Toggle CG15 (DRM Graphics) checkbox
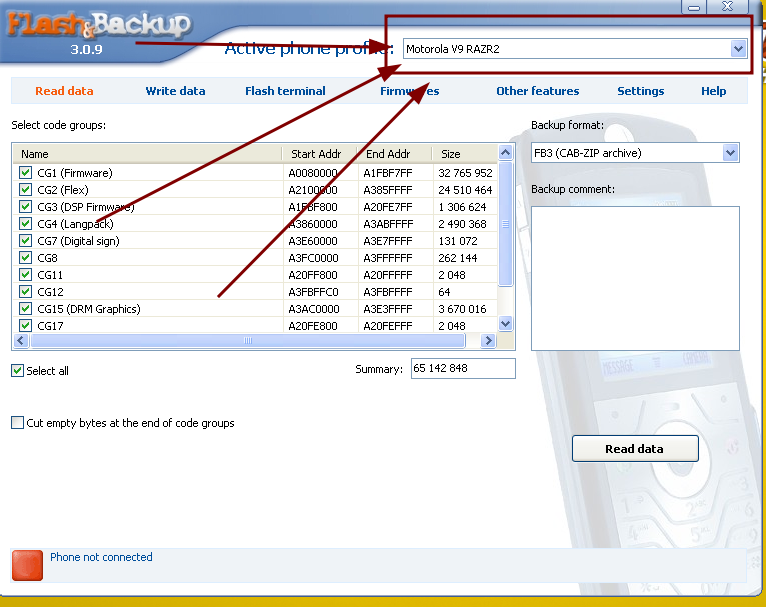 [25, 309]
